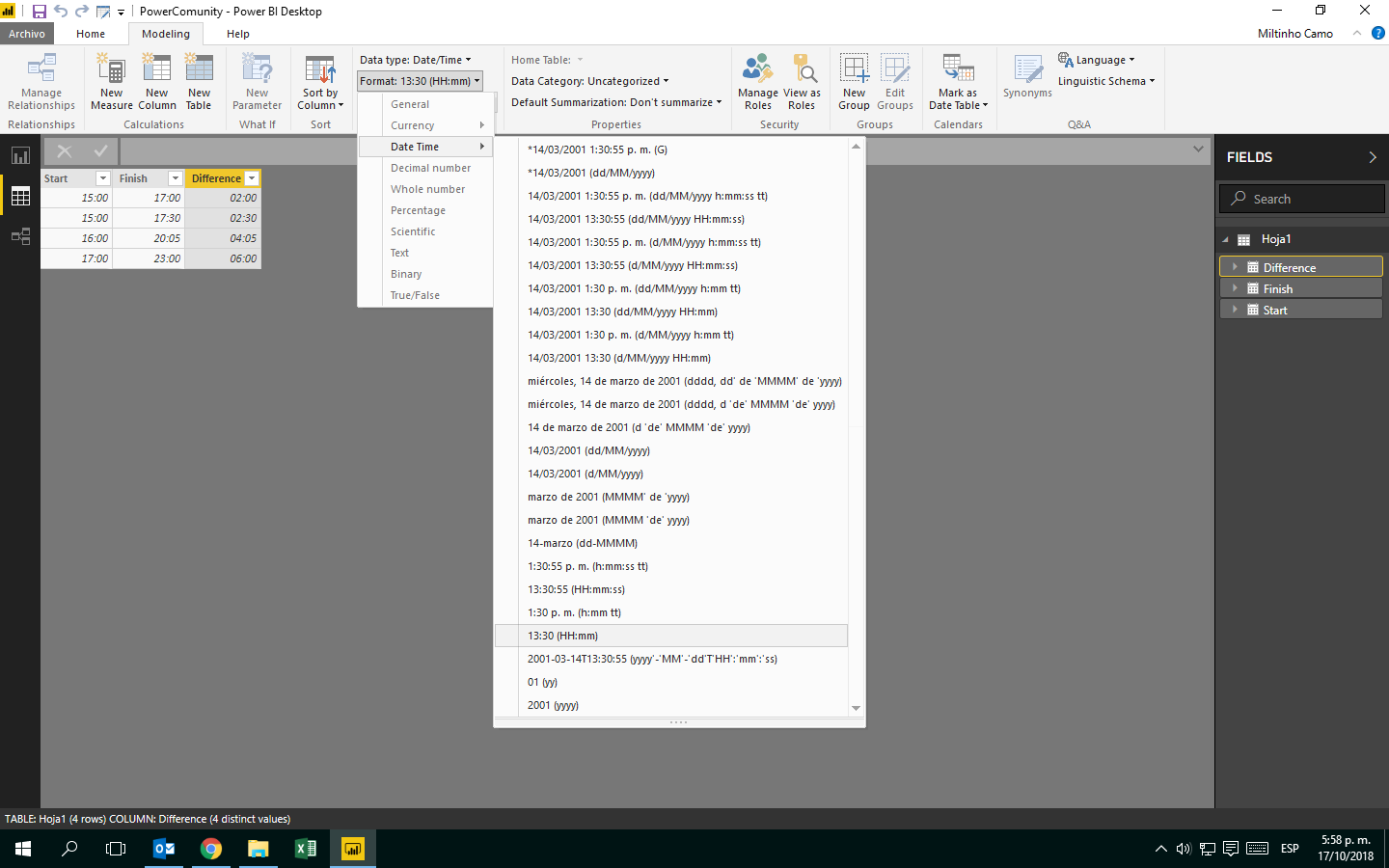Viewport: 1389px width, 868px height.
Task: Click the View as Roles icon
Action: [803, 82]
